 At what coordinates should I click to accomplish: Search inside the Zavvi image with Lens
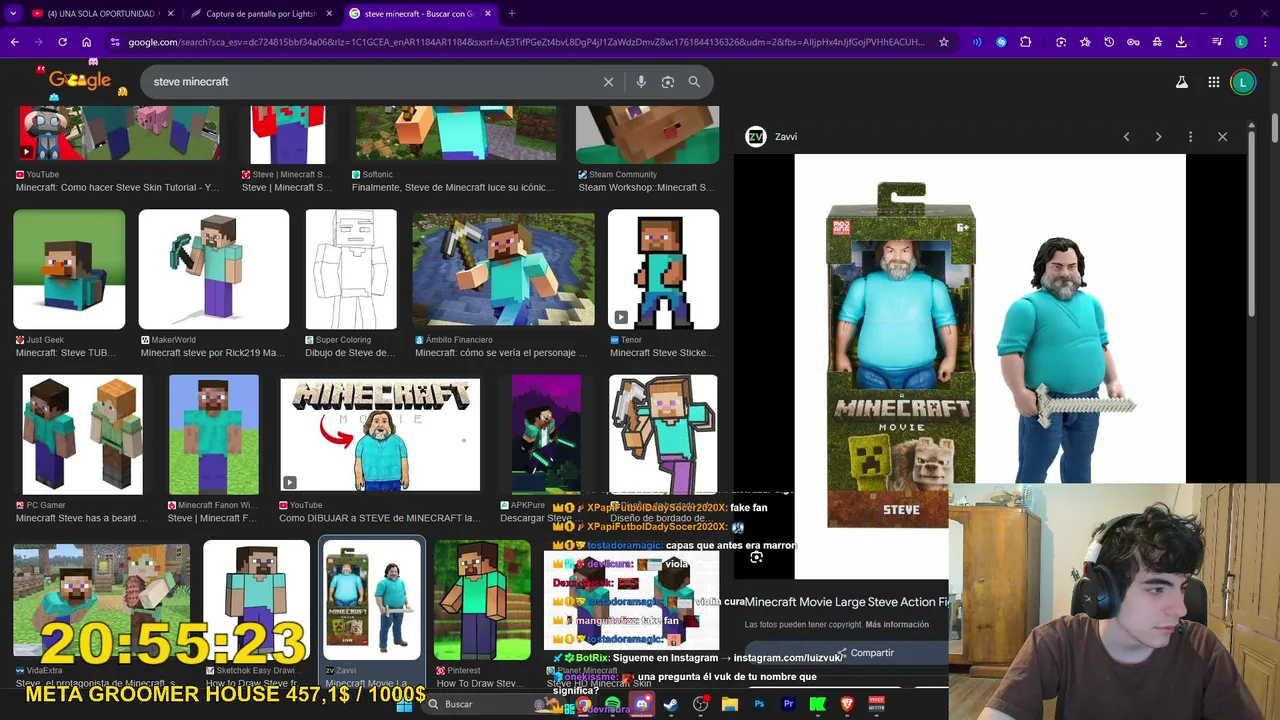[756, 558]
